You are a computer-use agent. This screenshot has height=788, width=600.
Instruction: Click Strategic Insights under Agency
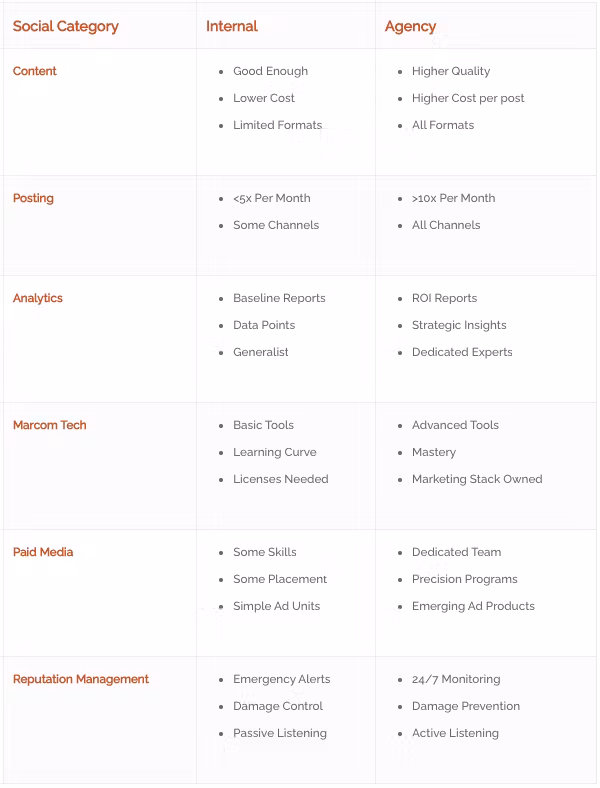coord(459,325)
